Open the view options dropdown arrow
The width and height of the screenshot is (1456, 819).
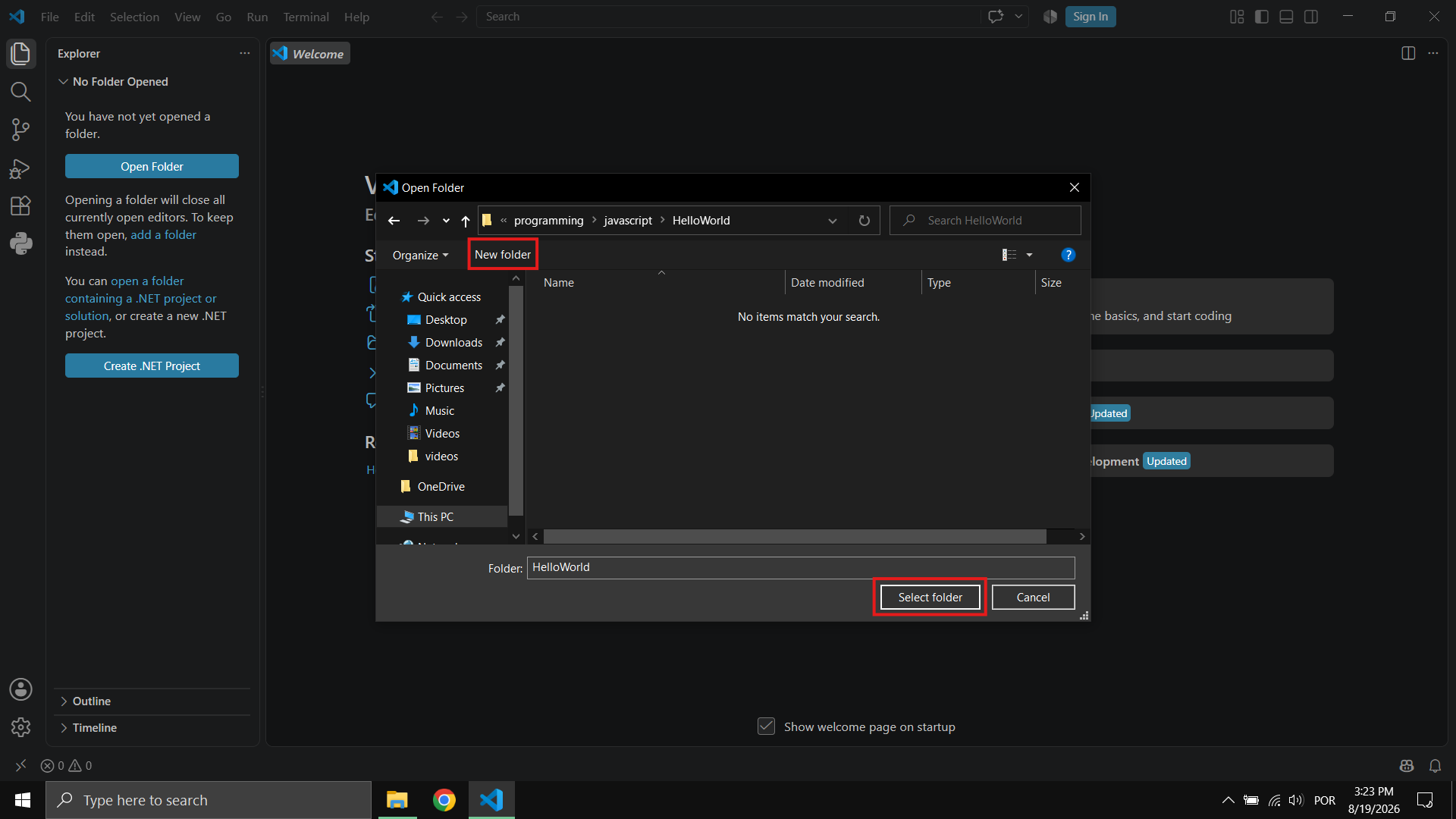click(x=1029, y=255)
